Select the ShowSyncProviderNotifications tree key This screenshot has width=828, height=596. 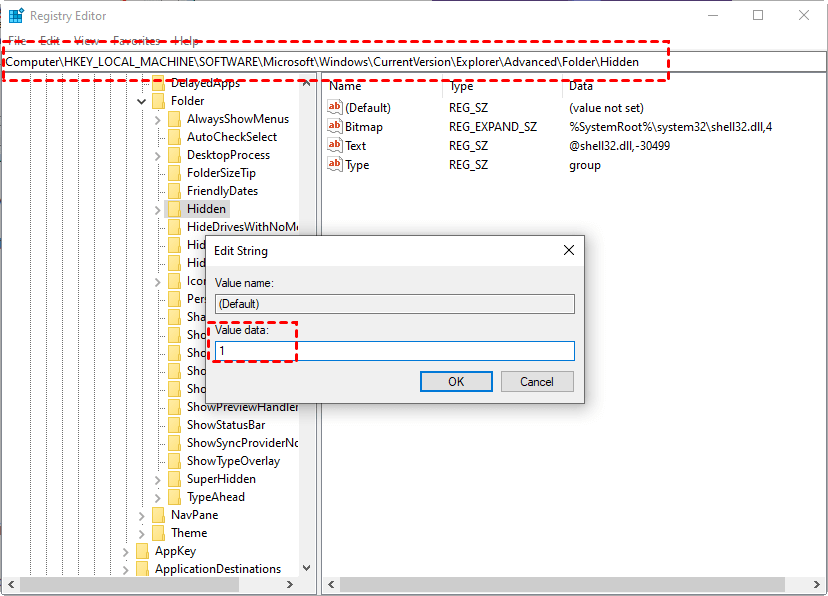point(242,442)
